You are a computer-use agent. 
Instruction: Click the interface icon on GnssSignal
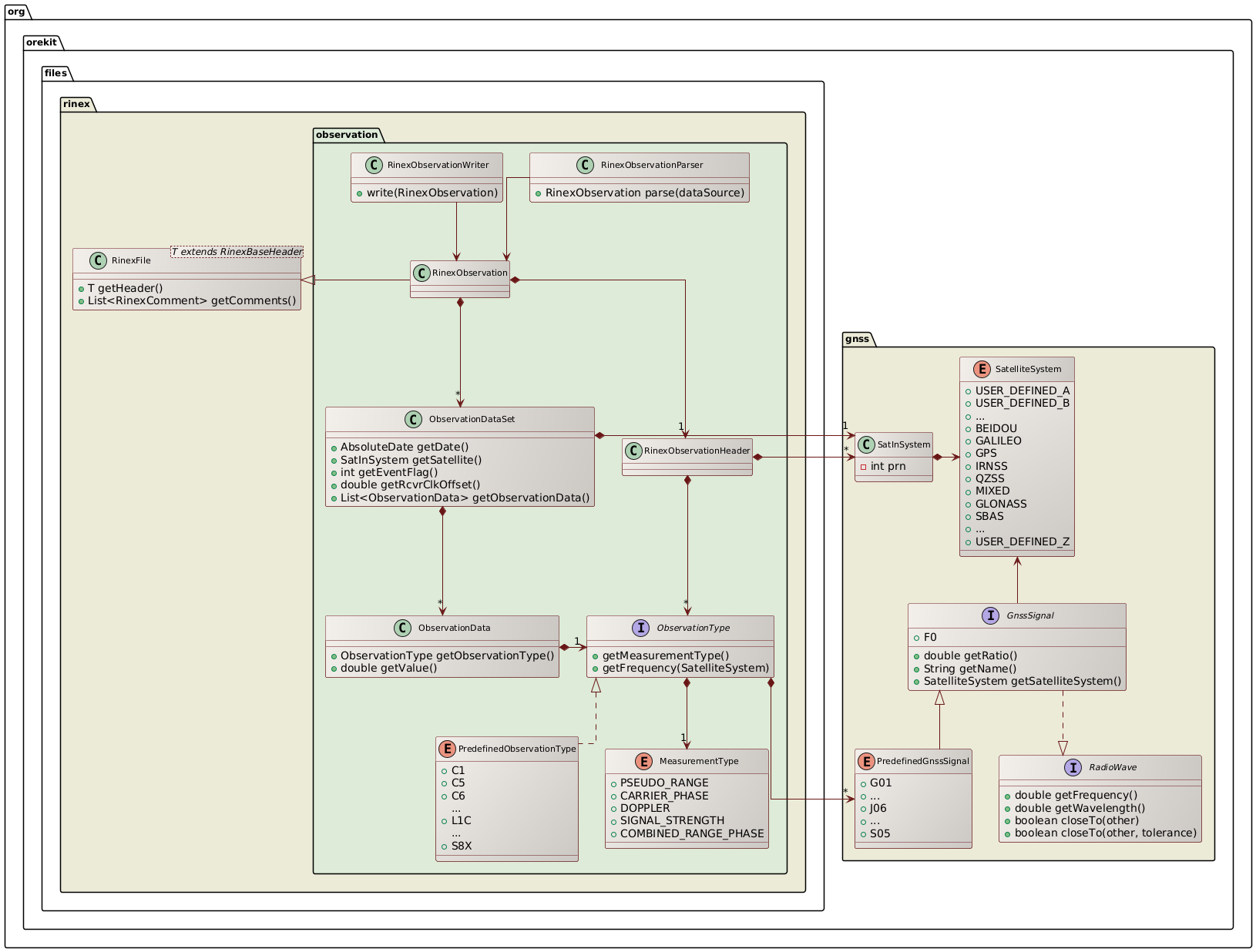point(992,615)
